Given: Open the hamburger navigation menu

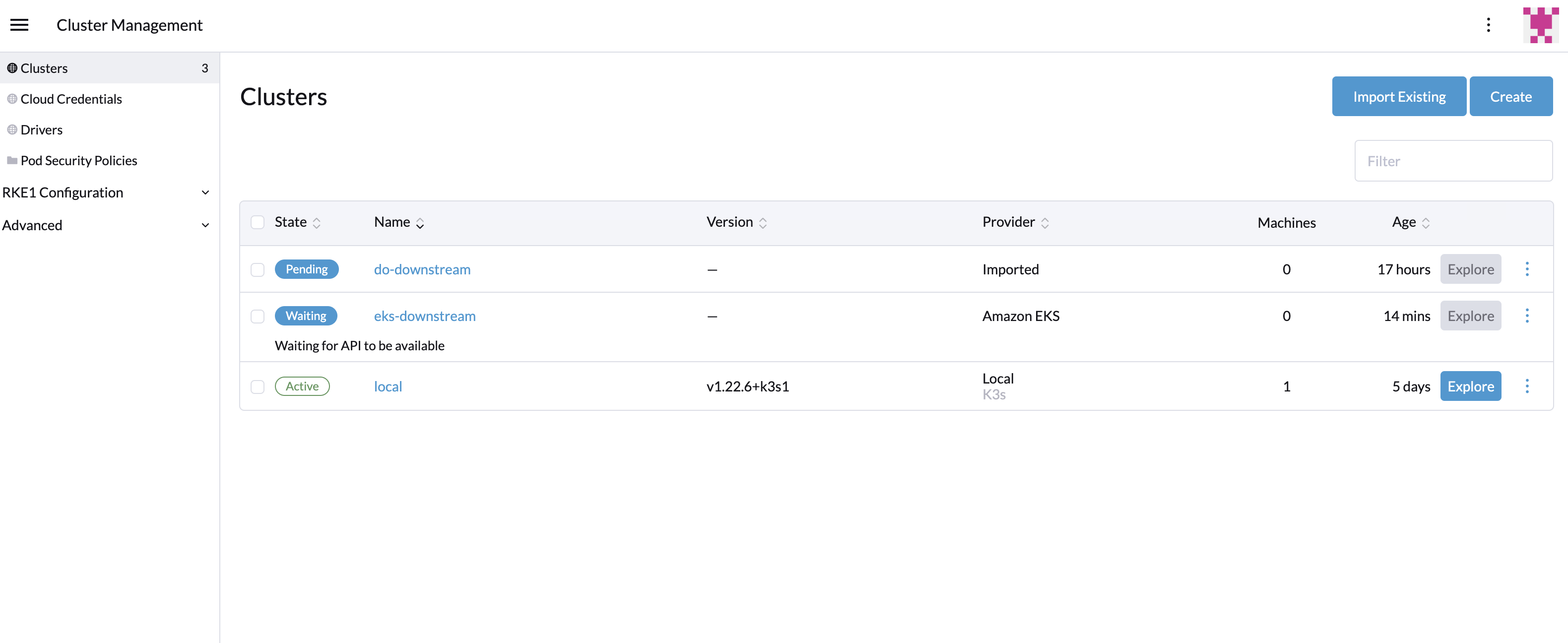Looking at the screenshot, I should [19, 24].
